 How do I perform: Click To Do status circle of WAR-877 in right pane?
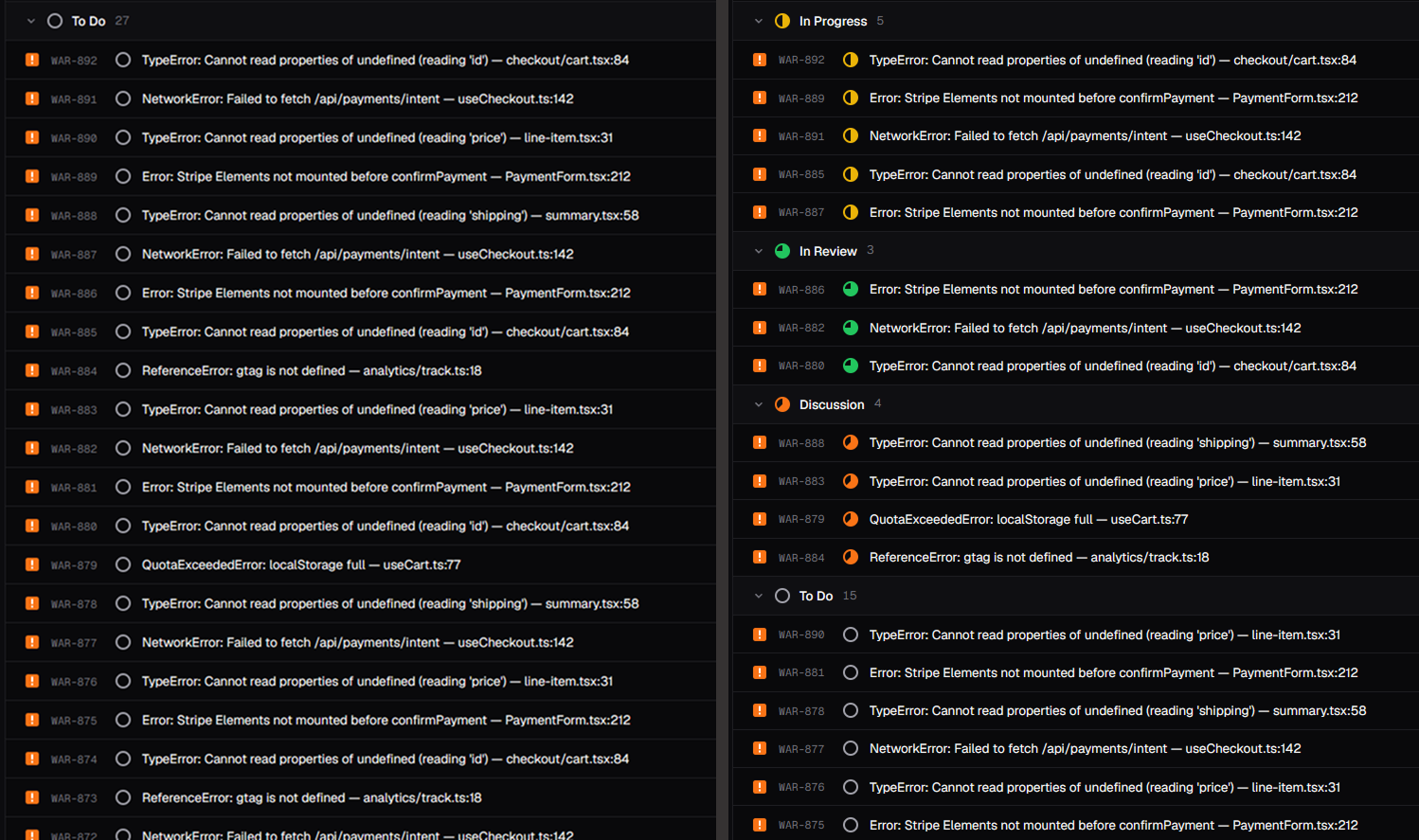coord(851,748)
